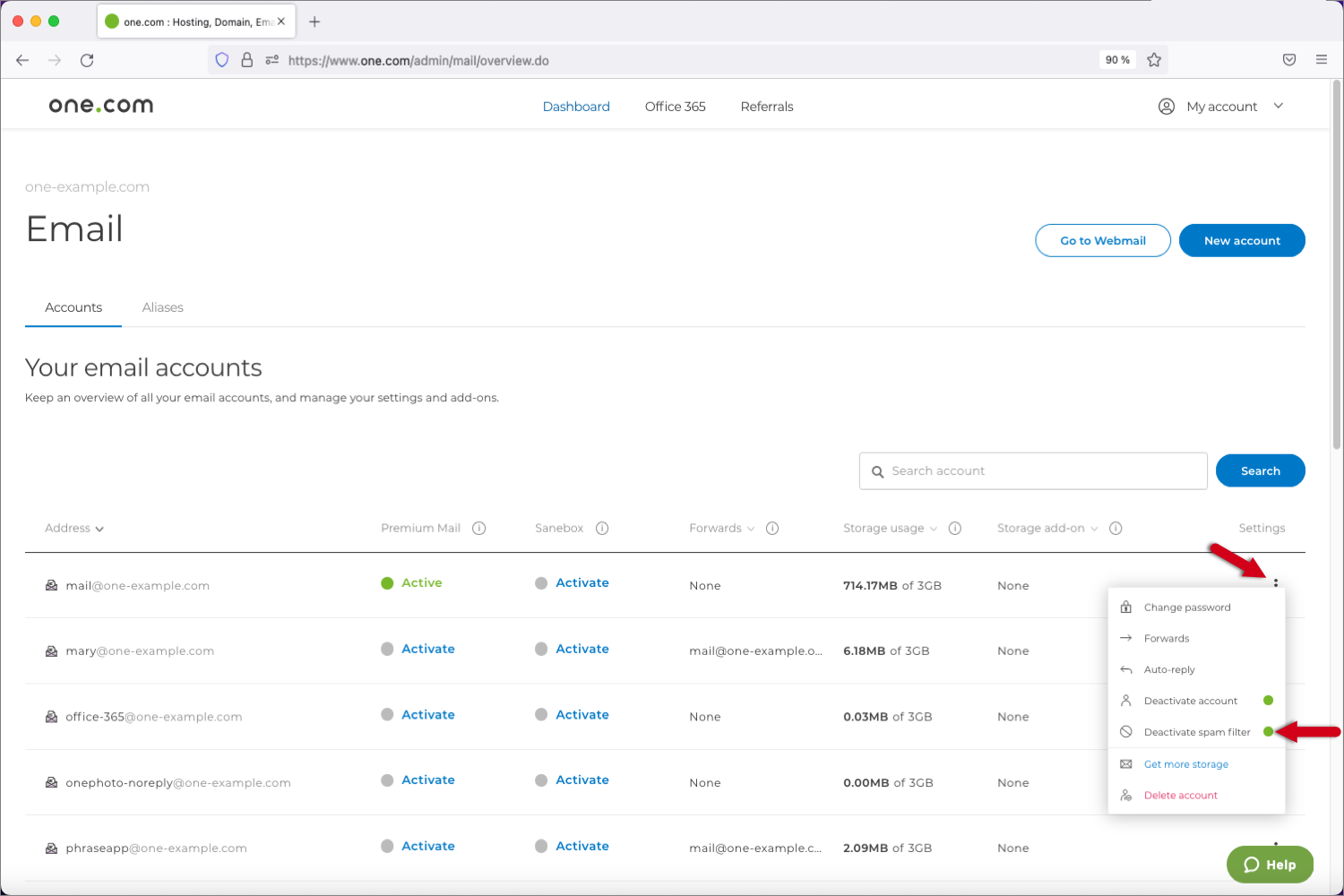Click the Premium Mail info icon
Screen dimensions: 1344x896
coord(479,529)
